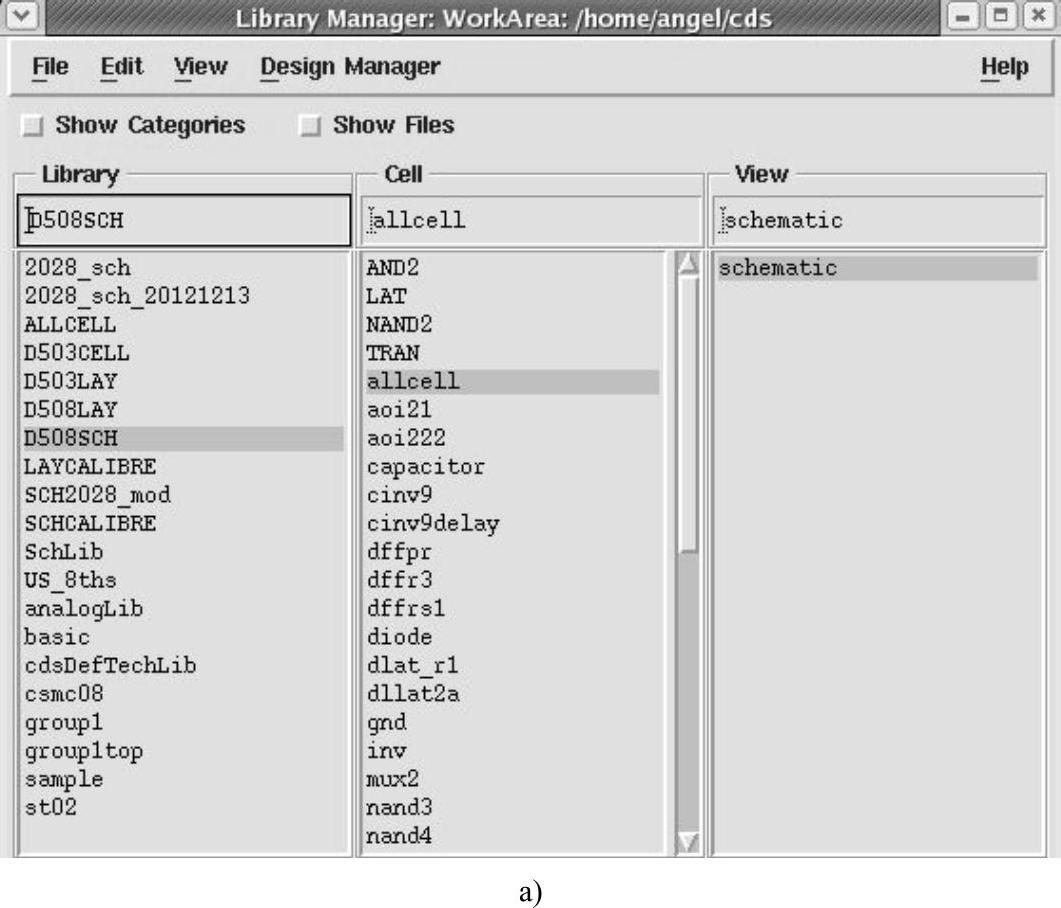Toggle the Show Files checkbox
The height and width of the screenshot is (908, 1061).
(312, 126)
